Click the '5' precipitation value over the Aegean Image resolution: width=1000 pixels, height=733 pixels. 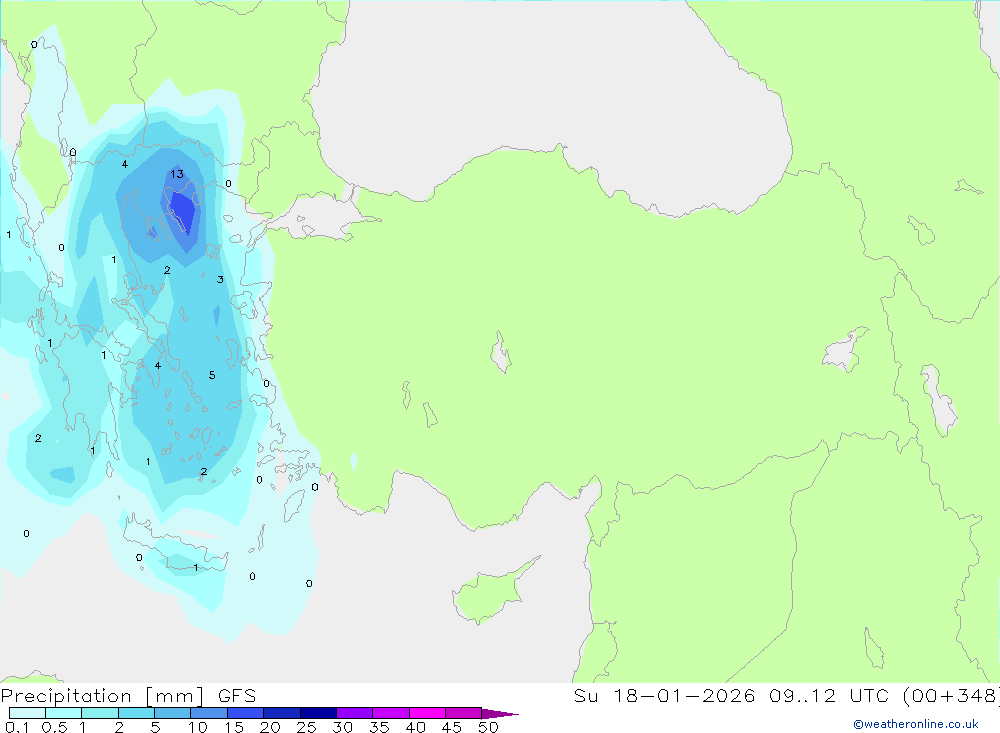212,375
